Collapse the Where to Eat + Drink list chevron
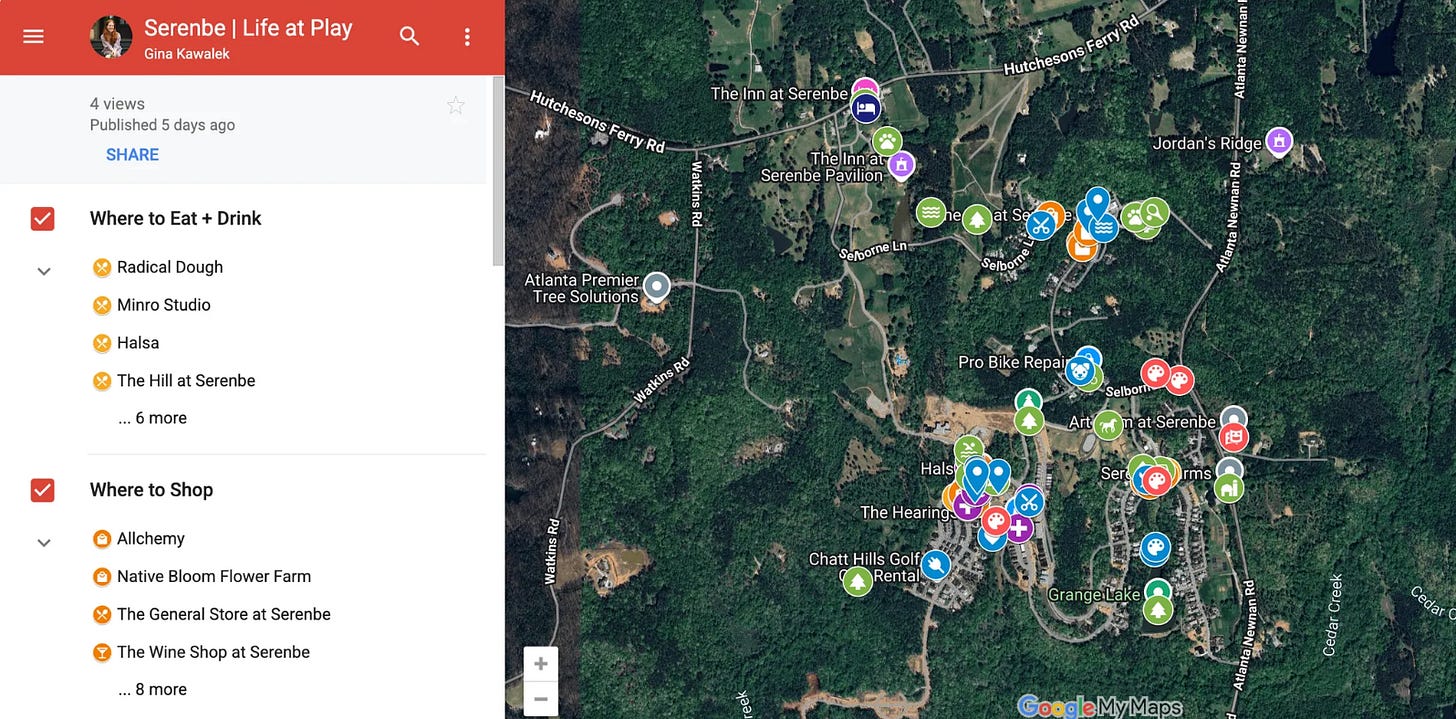This screenshot has height=719, width=1456. pos(43,271)
